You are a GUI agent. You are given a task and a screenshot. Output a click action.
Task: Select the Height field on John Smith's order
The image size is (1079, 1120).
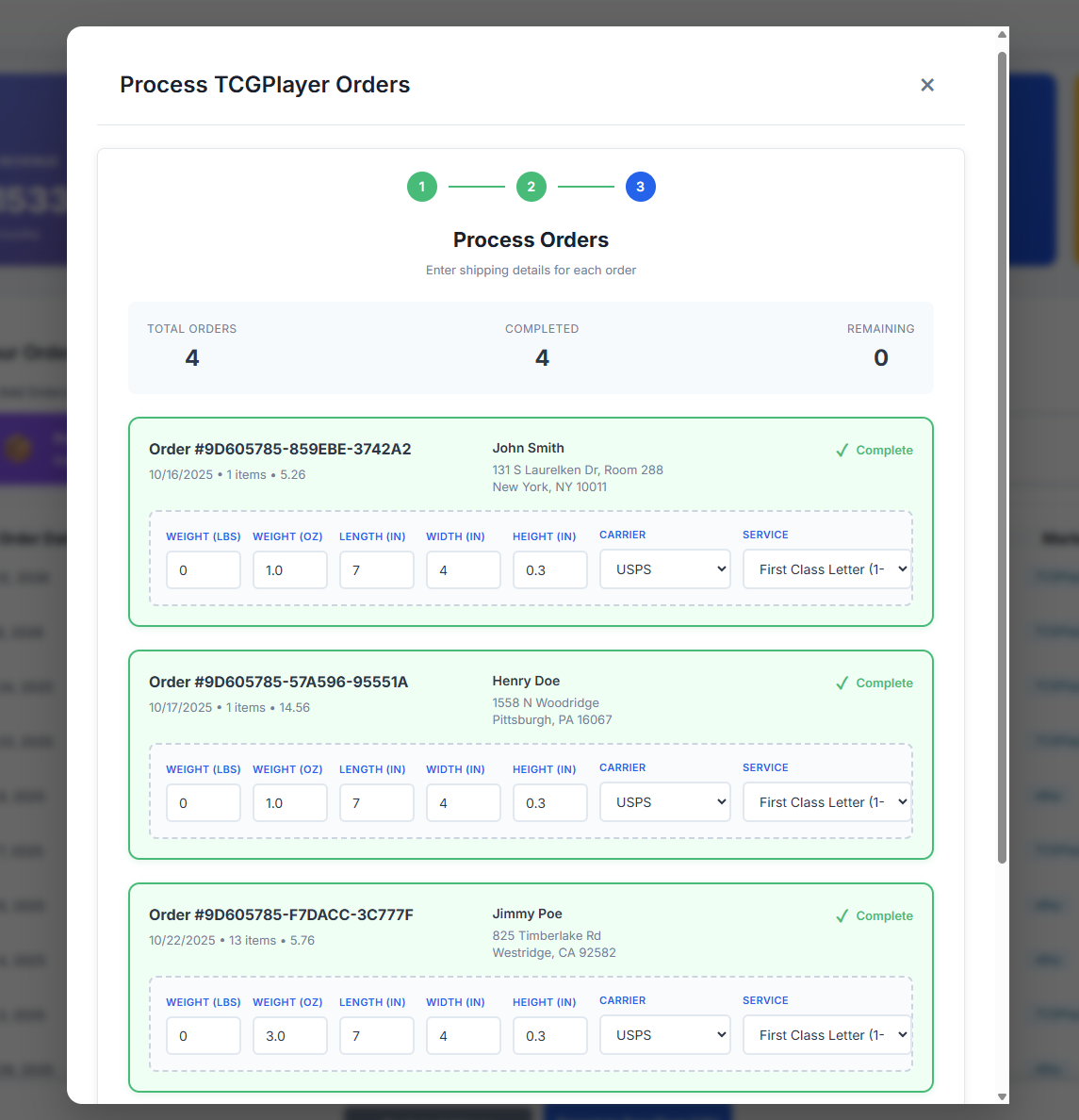pos(549,569)
